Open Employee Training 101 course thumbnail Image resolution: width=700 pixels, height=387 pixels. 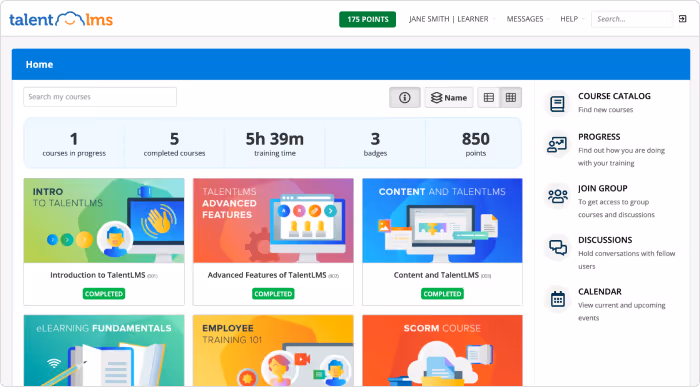point(273,350)
